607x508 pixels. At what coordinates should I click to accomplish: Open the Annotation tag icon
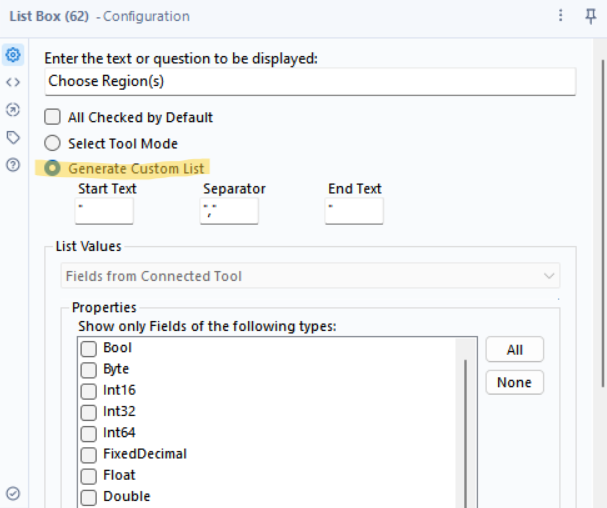point(13,137)
